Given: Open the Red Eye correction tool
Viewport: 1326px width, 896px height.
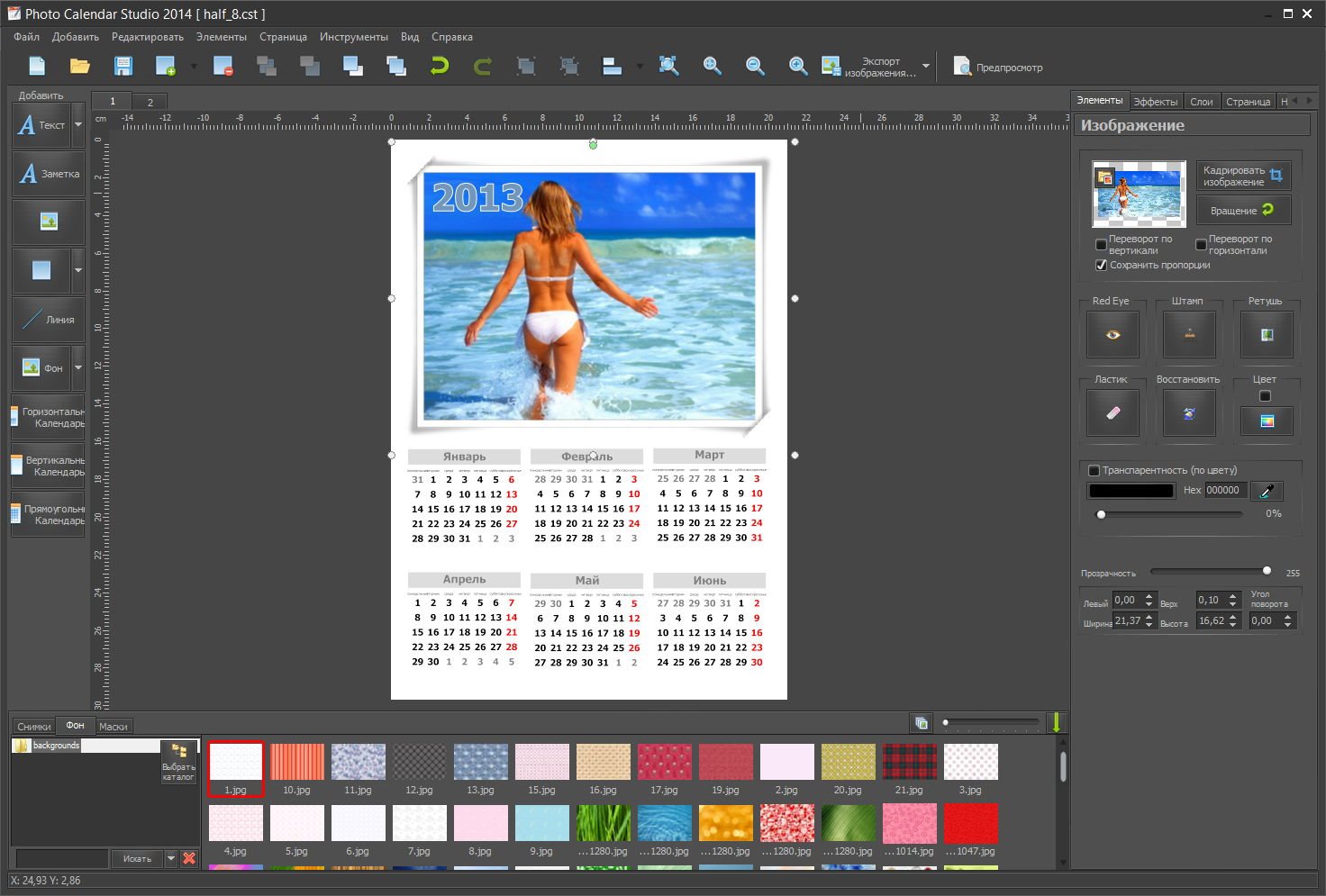Looking at the screenshot, I should (x=1113, y=334).
